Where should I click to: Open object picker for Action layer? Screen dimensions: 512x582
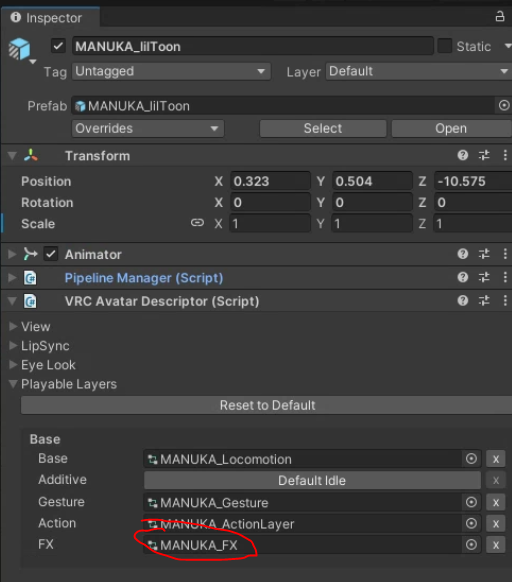click(471, 523)
